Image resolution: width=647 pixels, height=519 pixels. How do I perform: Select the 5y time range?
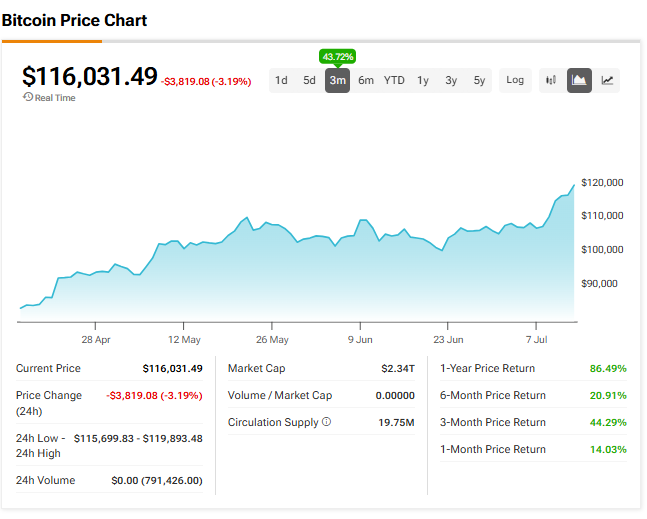[479, 80]
